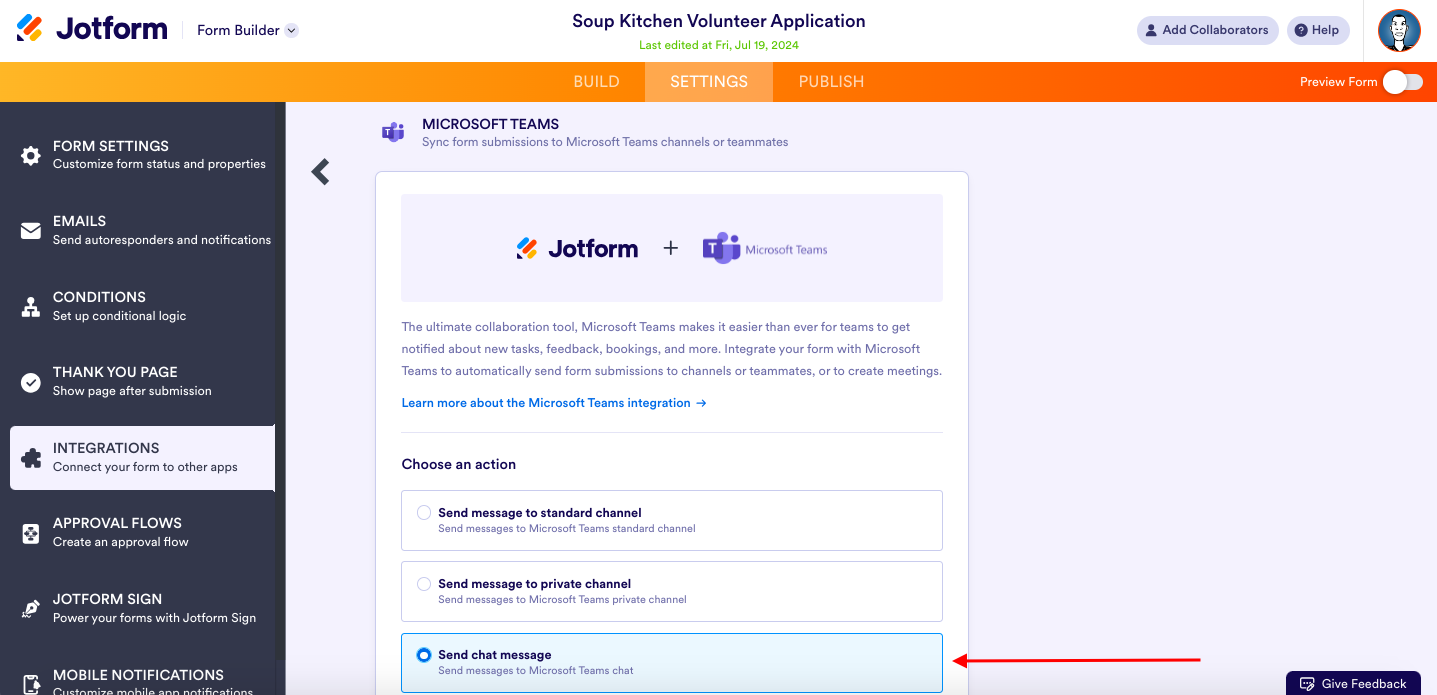Screen dimensions: 1437x695
Task: Select Send chat message option
Action: pyautogui.click(x=672, y=663)
